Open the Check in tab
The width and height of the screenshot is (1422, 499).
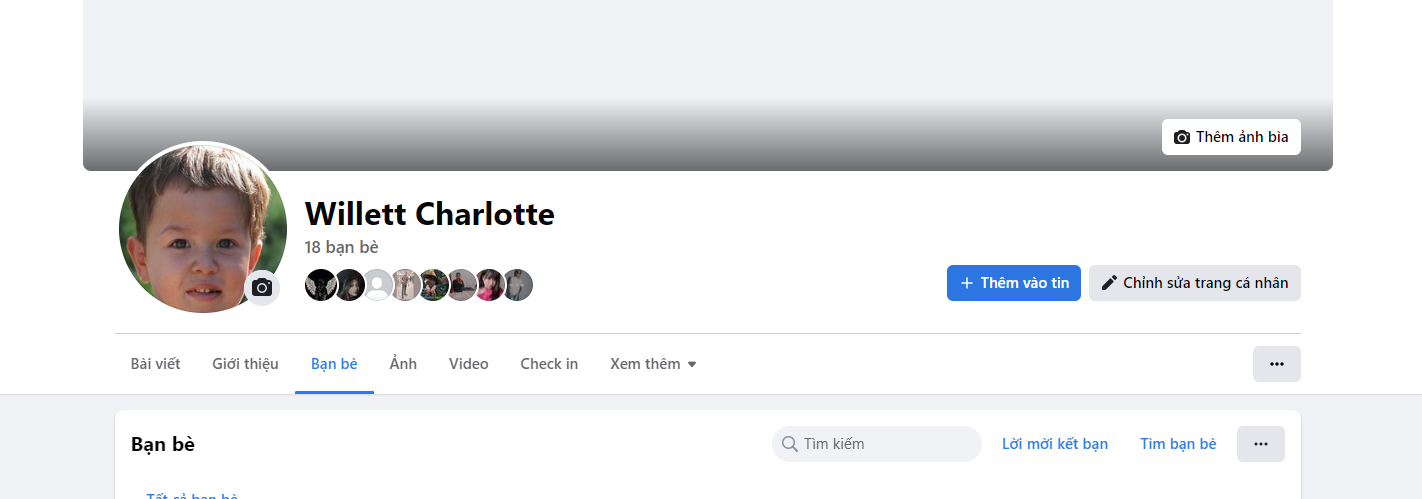click(x=549, y=364)
